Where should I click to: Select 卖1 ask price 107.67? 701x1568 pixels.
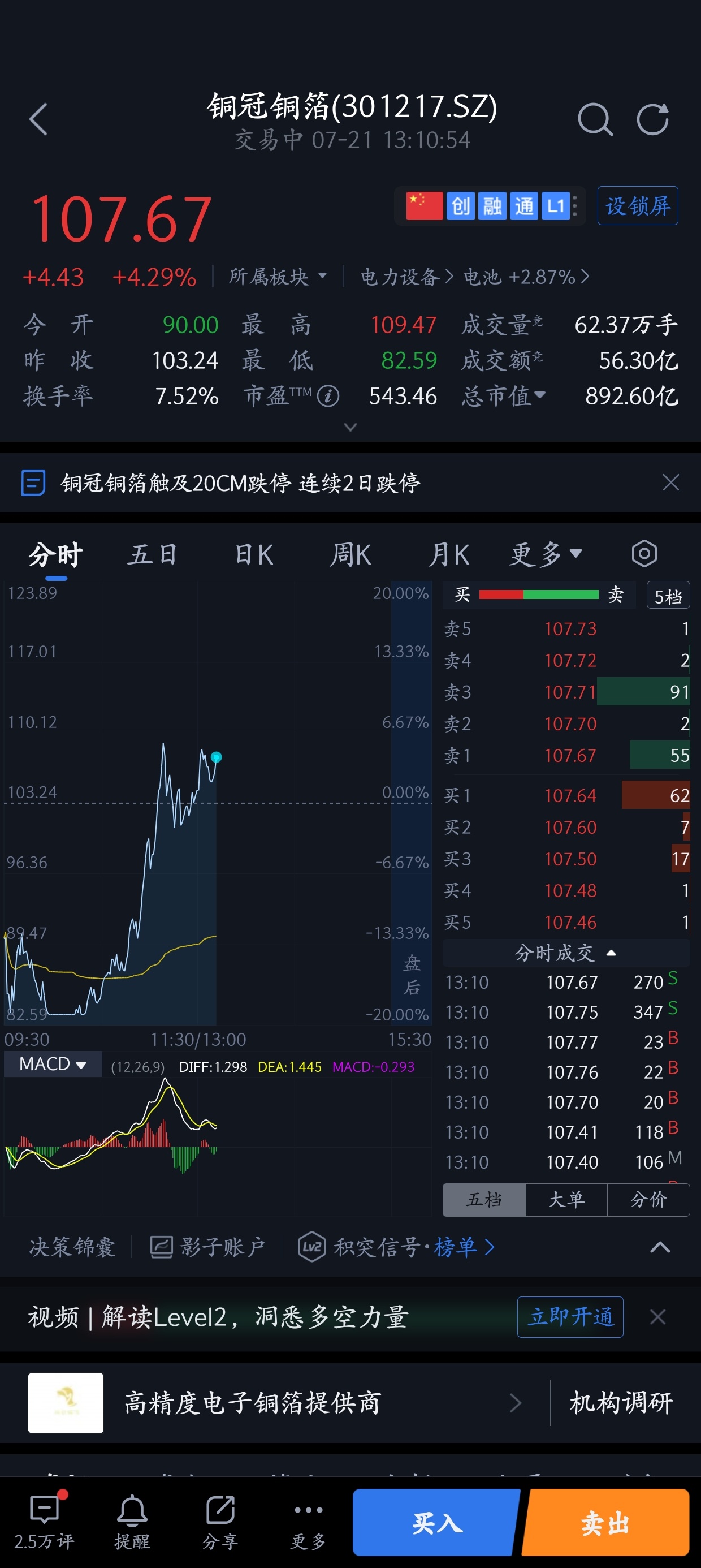point(566,755)
